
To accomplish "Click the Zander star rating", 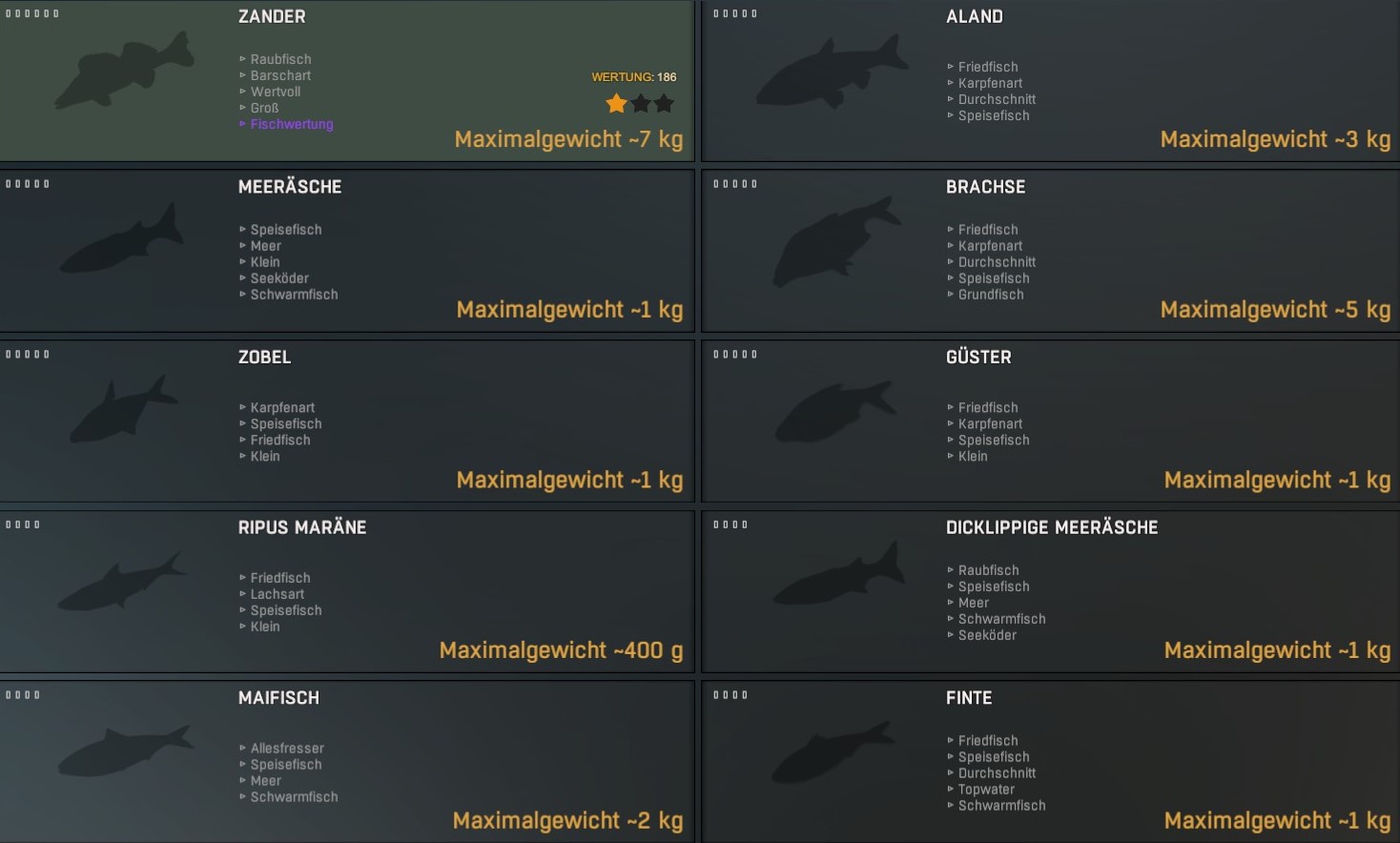I will click(x=640, y=103).
